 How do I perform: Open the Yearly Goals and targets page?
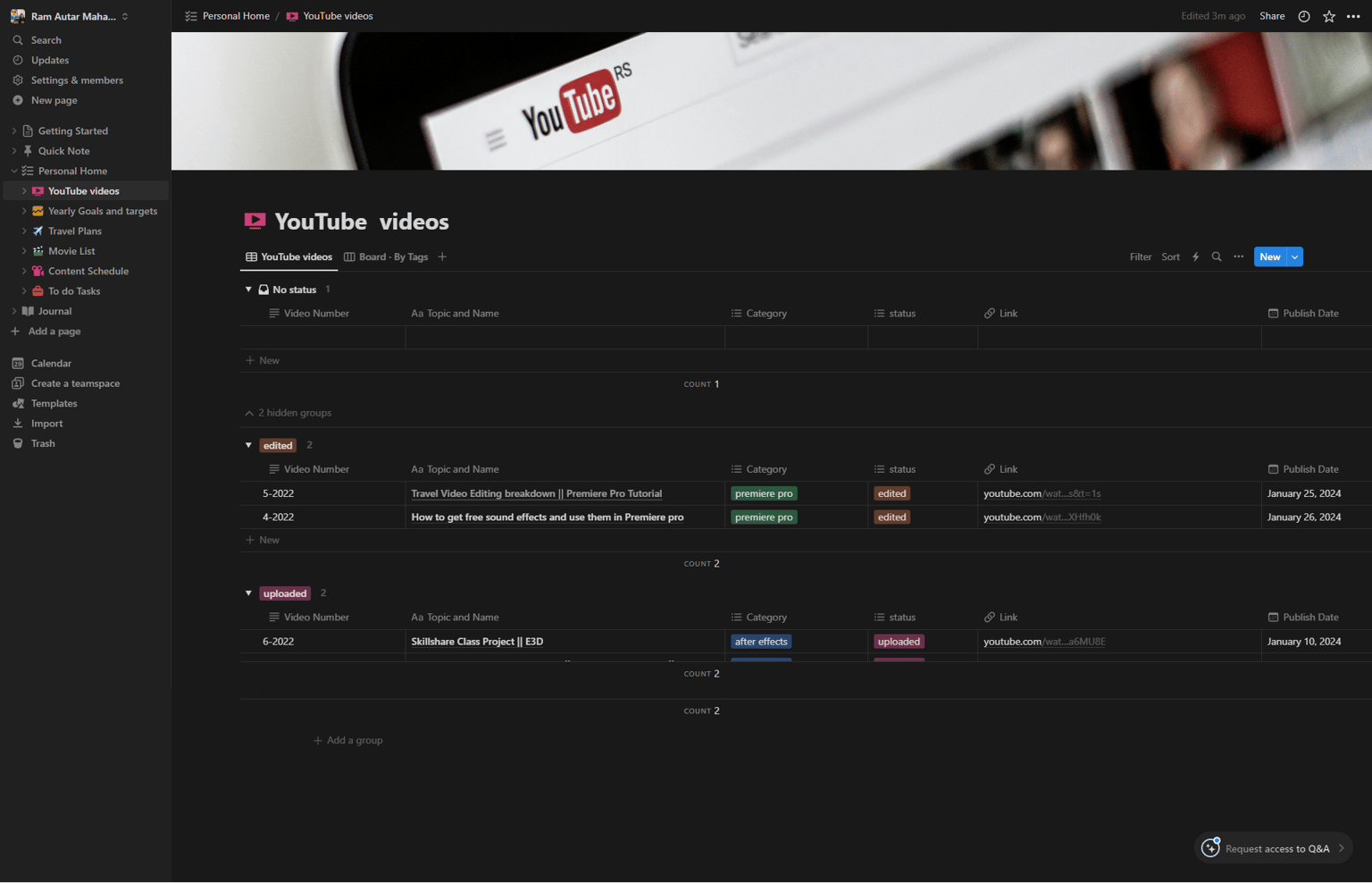[x=103, y=211]
